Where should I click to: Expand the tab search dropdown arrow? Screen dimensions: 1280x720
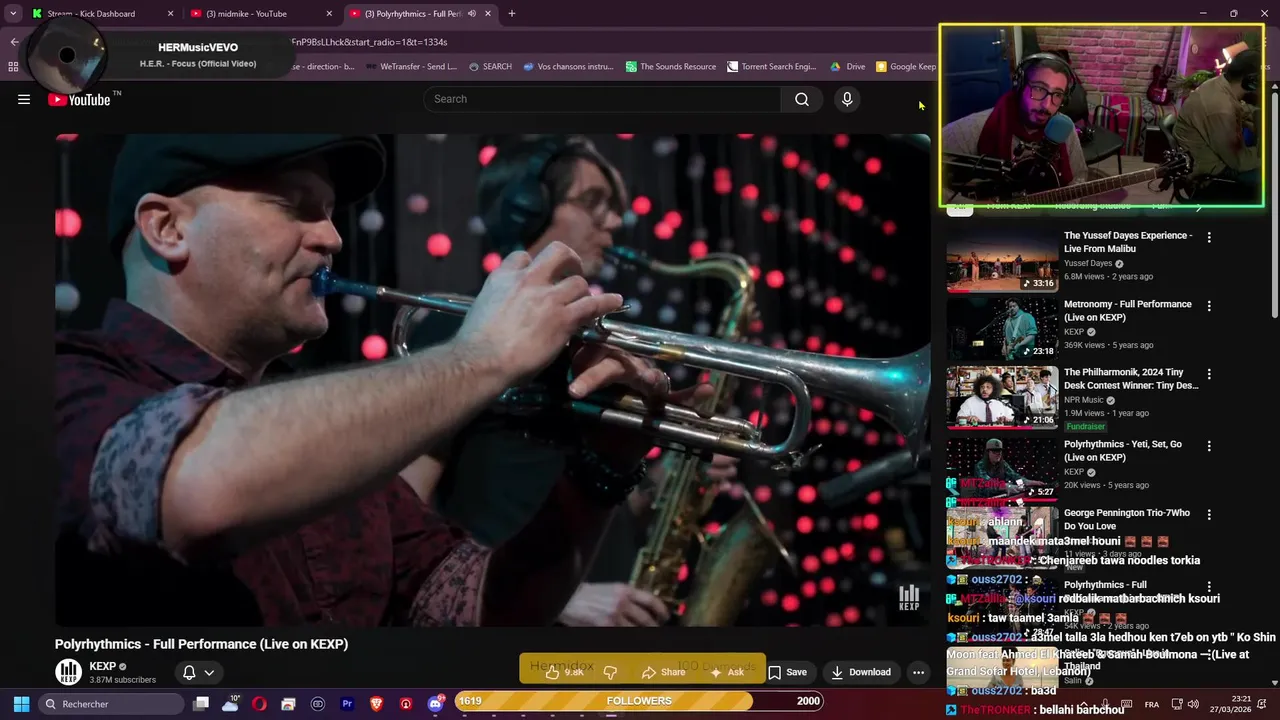[x=13, y=14]
